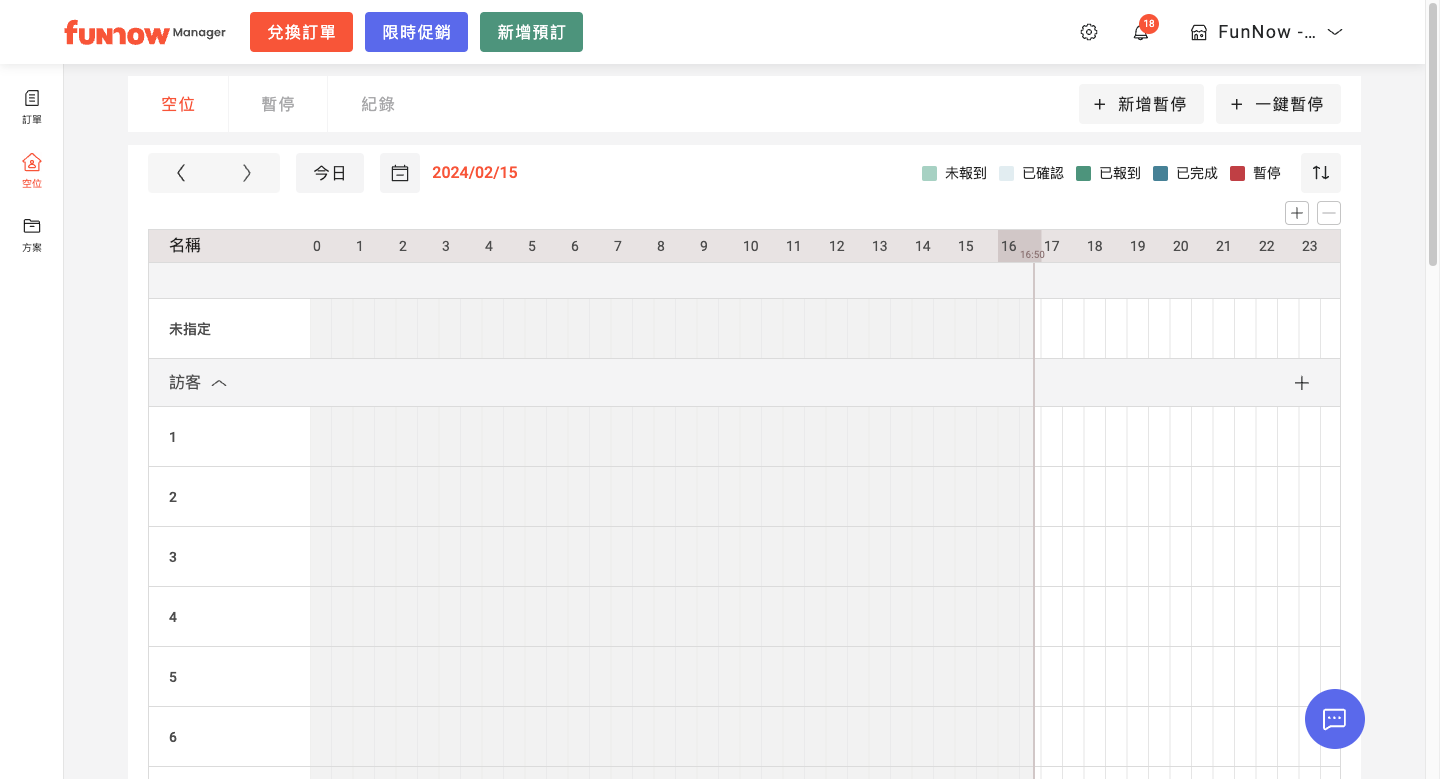Viewport: 1440px width, 779px height.
Task: Click hour 12 in timeline header
Action: point(837,246)
